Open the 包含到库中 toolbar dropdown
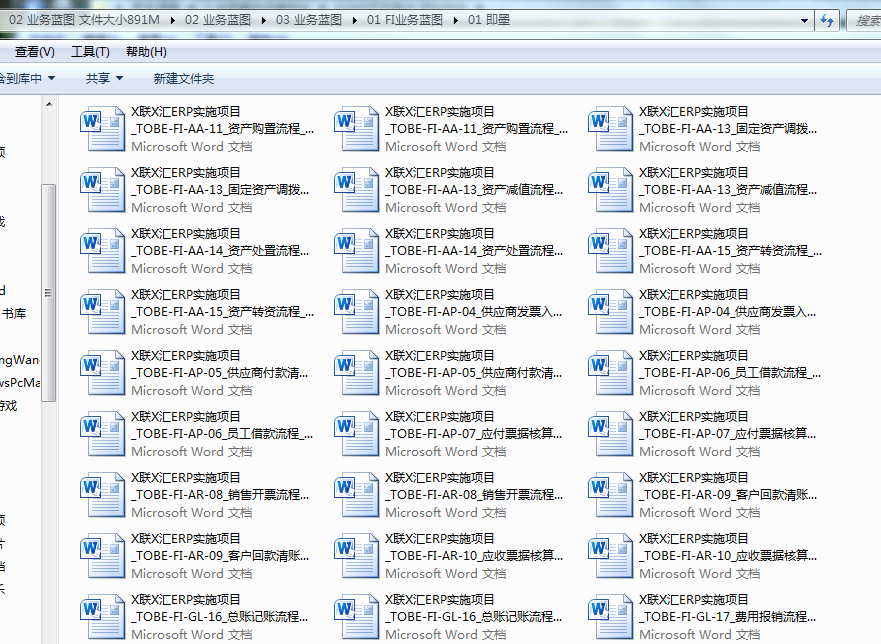The width and height of the screenshot is (881, 644). [27, 78]
